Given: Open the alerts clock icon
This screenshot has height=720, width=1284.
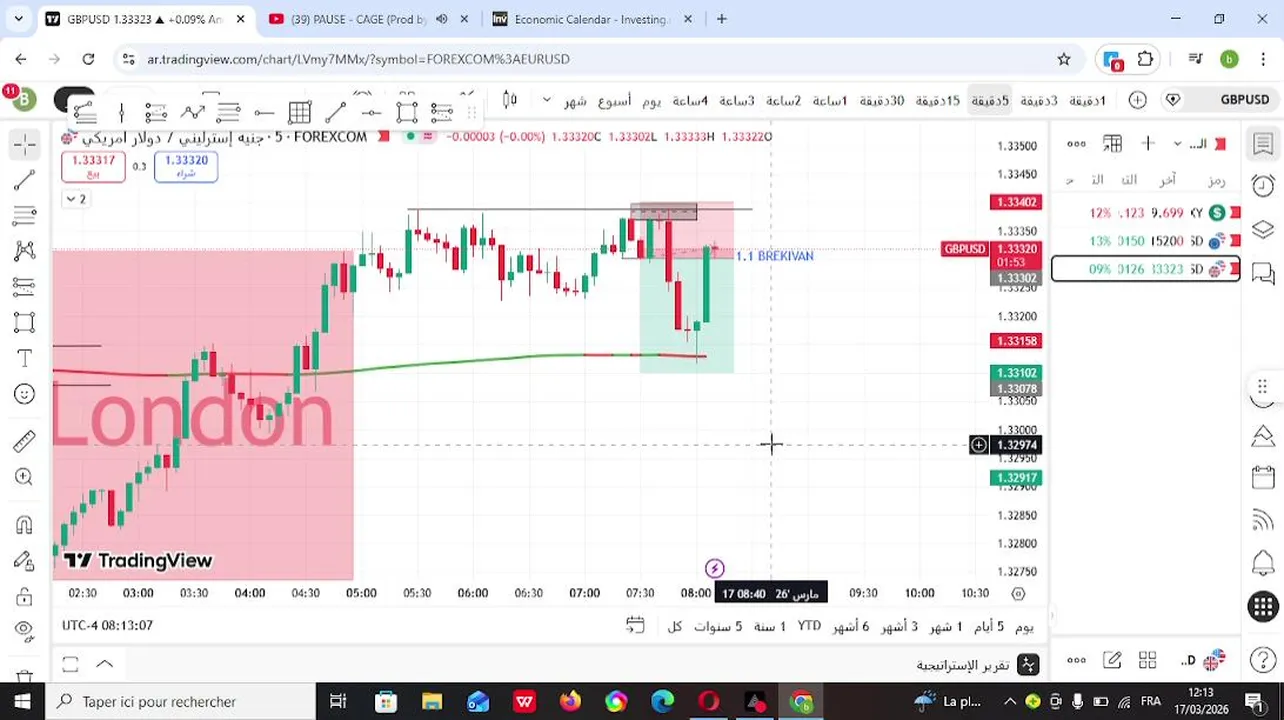Looking at the screenshot, I should click(1263, 186).
